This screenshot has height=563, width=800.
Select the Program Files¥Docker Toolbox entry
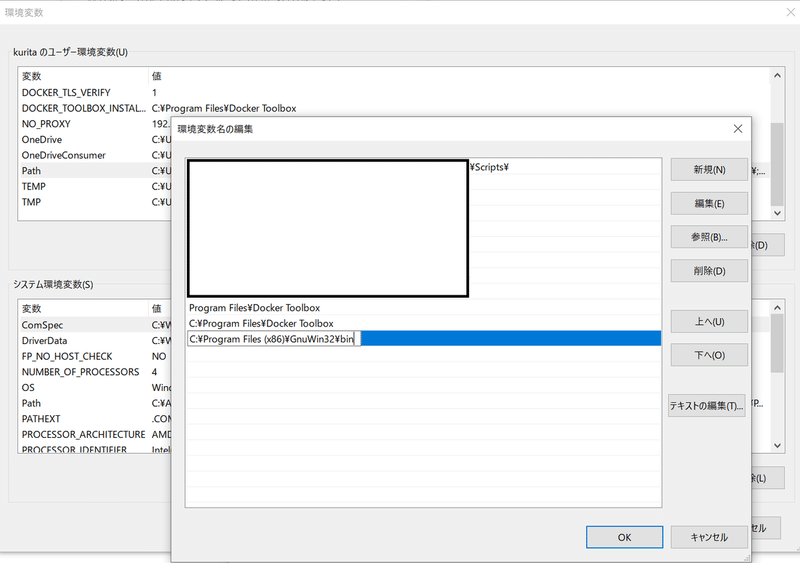coord(423,308)
